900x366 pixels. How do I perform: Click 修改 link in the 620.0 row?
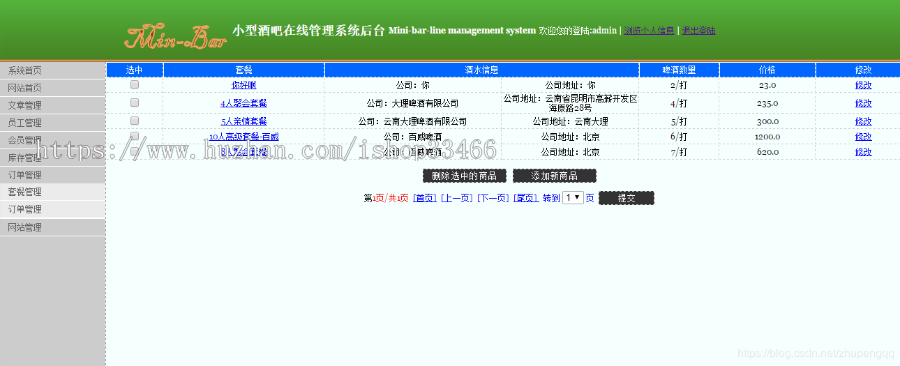863,152
